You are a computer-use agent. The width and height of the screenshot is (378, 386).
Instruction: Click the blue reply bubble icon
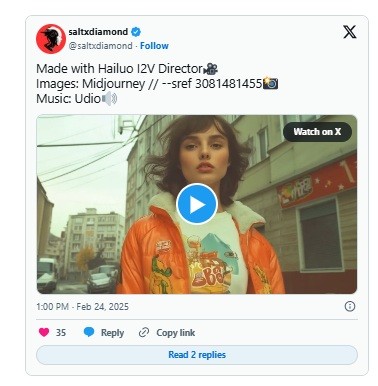[89, 332]
